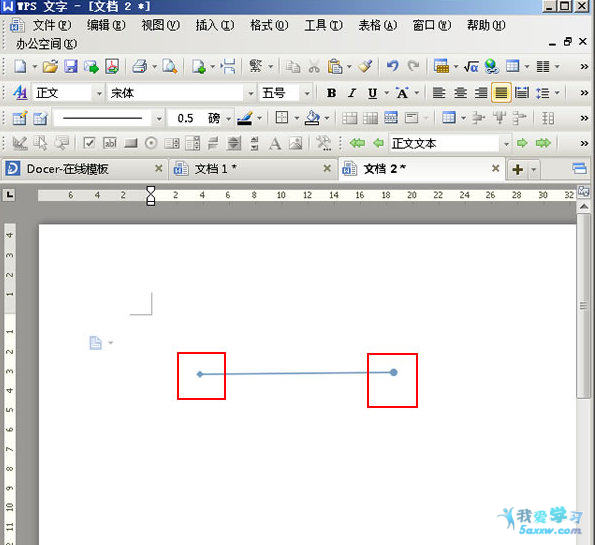Switch to the 文档 1 tab
This screenshot has width=595, height=545.
(x=216, y=169)
